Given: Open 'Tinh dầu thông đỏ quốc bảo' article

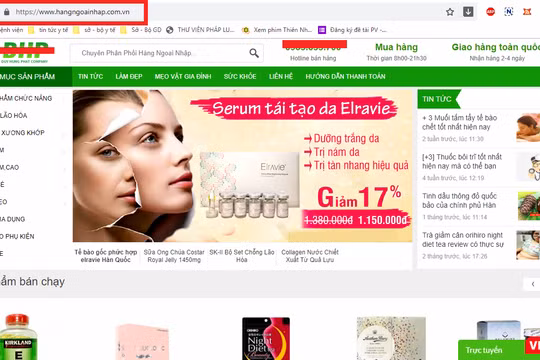Looking at the screenshot, I should pos(460,200).
